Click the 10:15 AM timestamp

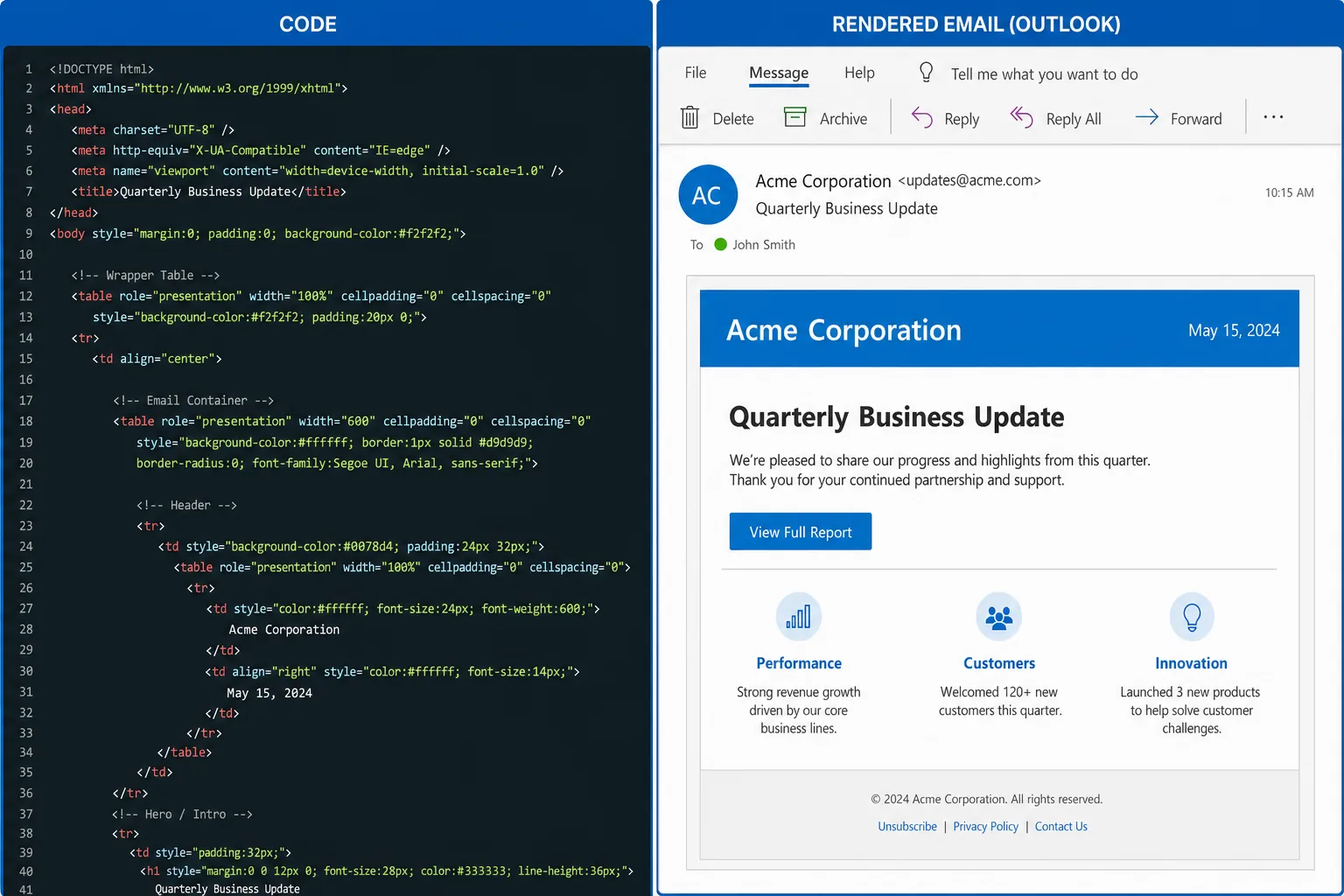[x=1289, y=192]
